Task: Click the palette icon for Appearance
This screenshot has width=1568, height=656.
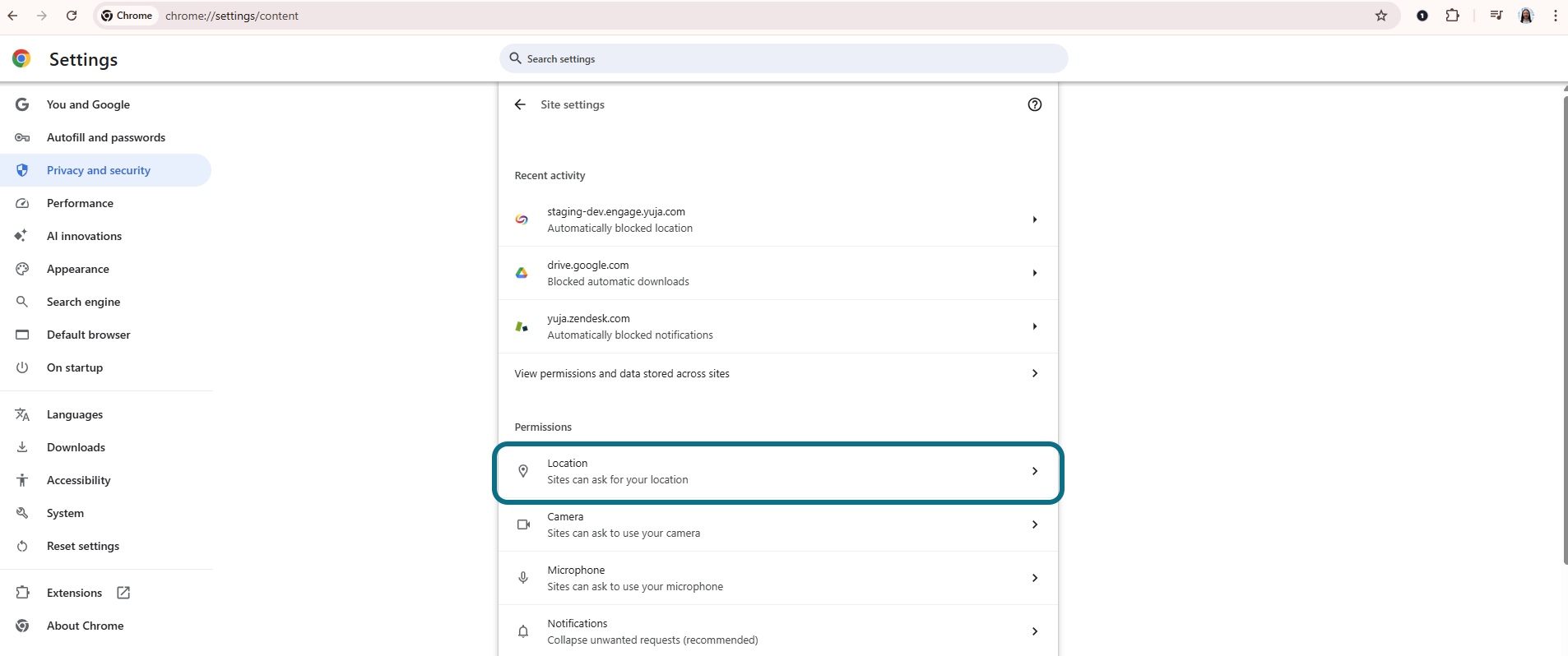Action: pos(22,269)
